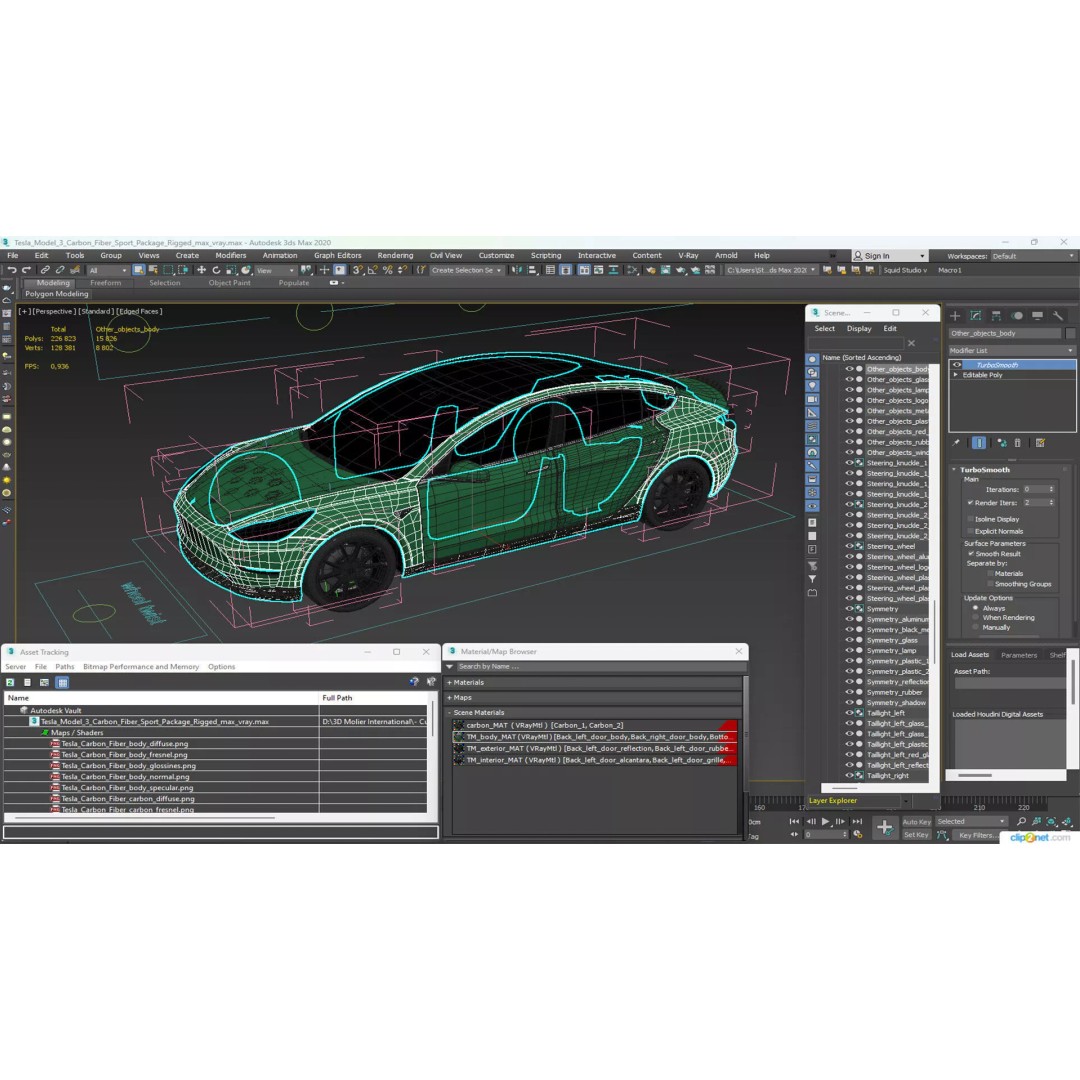Click the Key Filters button
Viewport: 1080px width, 1080px height.
point(976,835)
